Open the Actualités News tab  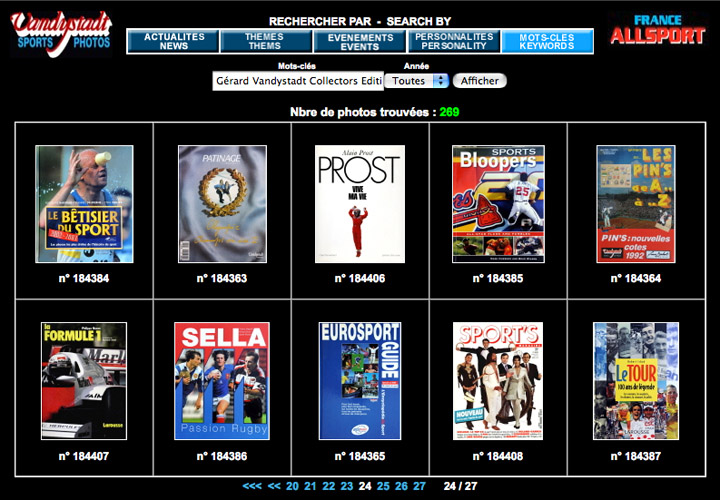174,41
